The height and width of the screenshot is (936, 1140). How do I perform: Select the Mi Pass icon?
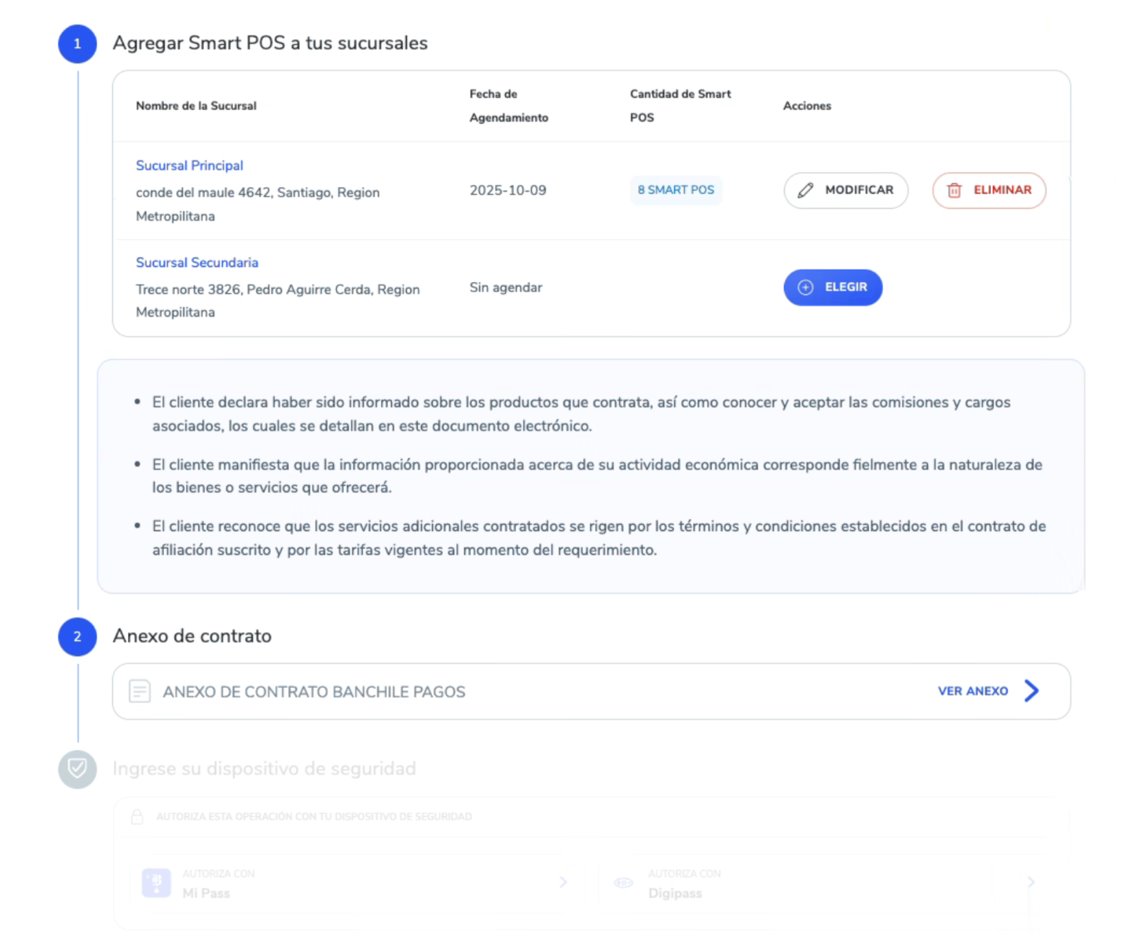pos(156,882)
